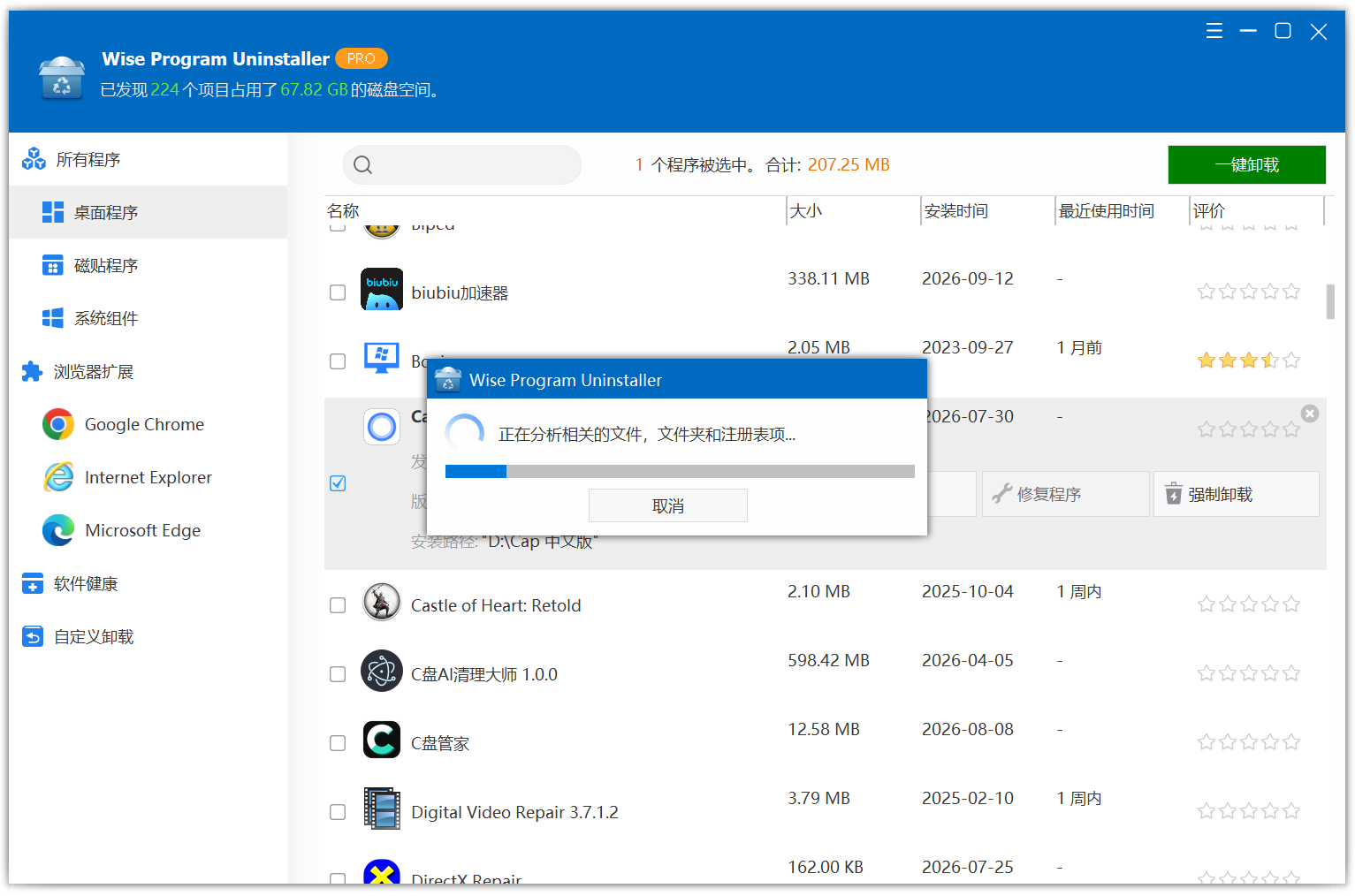Click the Castle of Heart: Retold icon
Viewport: 1355px width, 896px height.
tap(382, 602)
